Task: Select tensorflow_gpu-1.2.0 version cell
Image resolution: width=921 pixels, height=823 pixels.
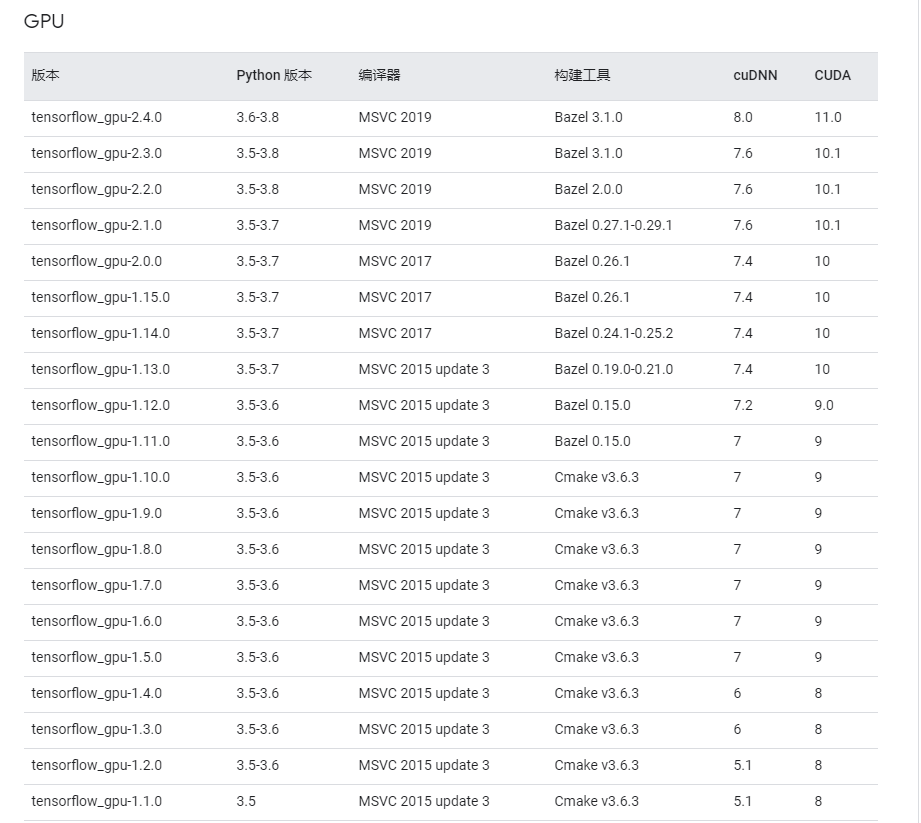Action: [96, 765]
